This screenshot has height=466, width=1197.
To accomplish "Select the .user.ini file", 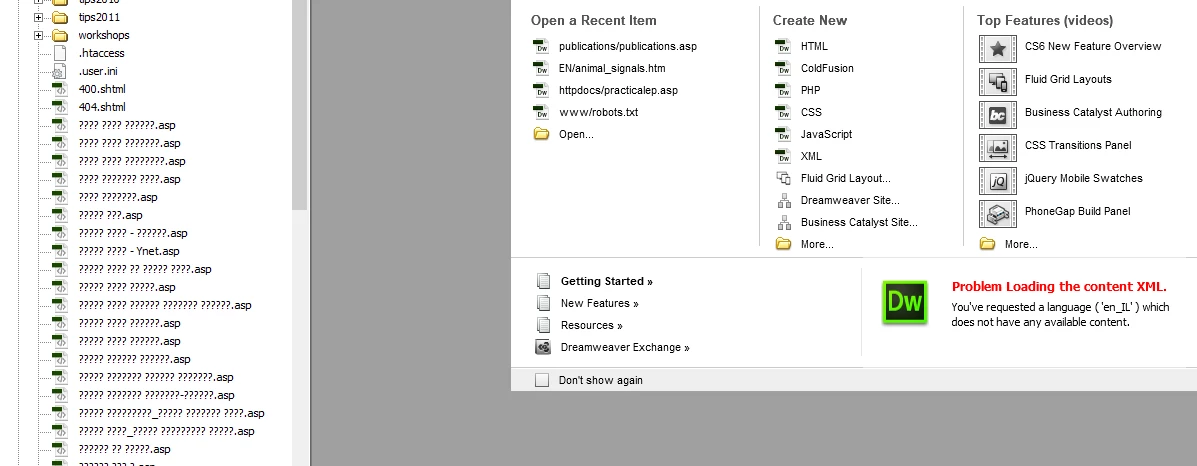I will pos(98,71).
